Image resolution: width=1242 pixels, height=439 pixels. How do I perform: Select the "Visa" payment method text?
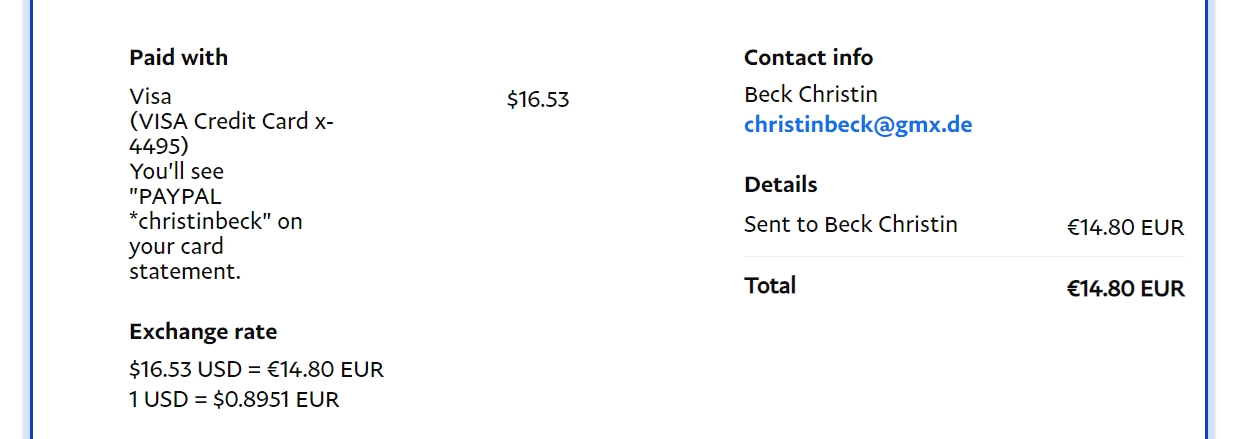coord(150,97)
